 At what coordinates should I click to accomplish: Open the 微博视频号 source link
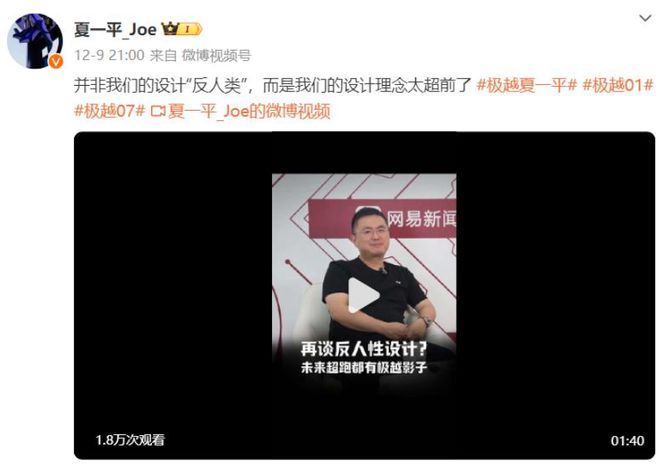point(216,55)
